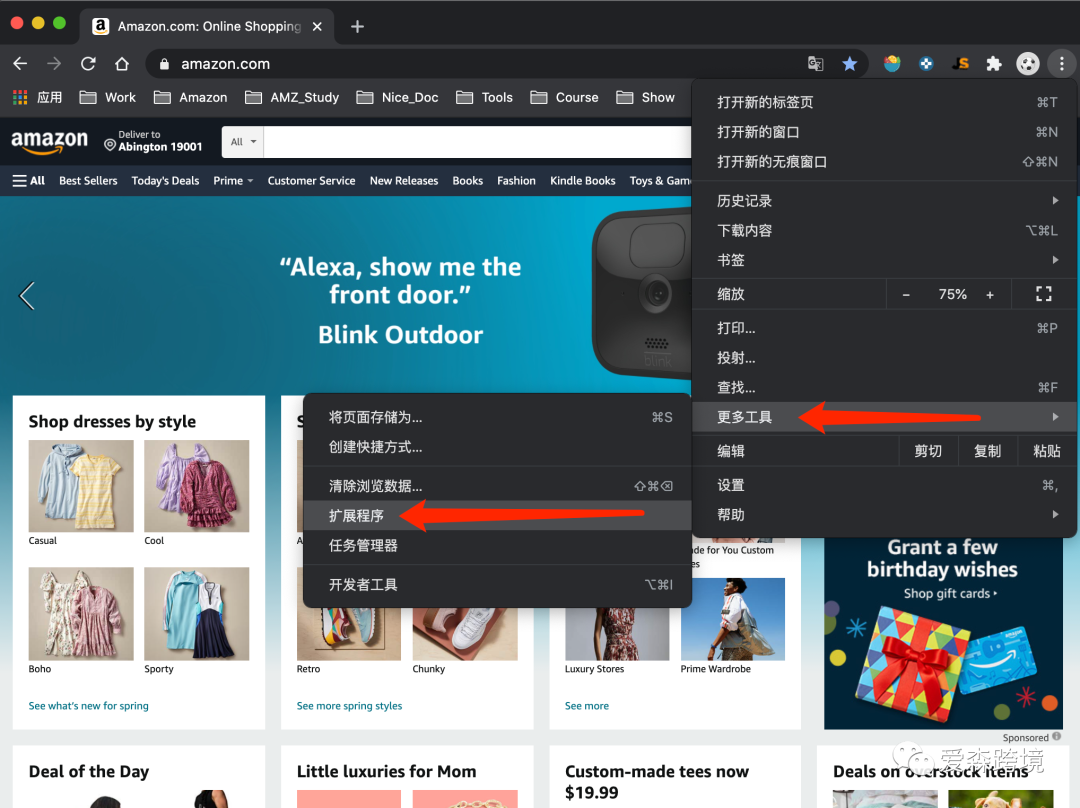Expand the 书签 submenu
This screenshot has height=808, width=1080.
[731, 260]
